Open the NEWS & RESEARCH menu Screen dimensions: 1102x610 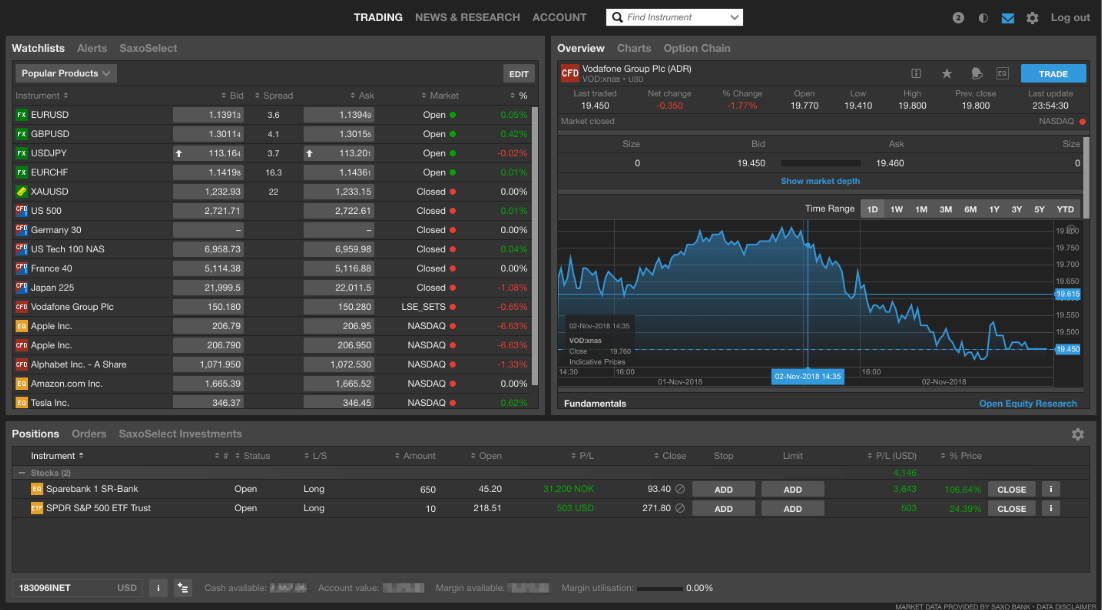pyautogui.click(x=467, y=17)
